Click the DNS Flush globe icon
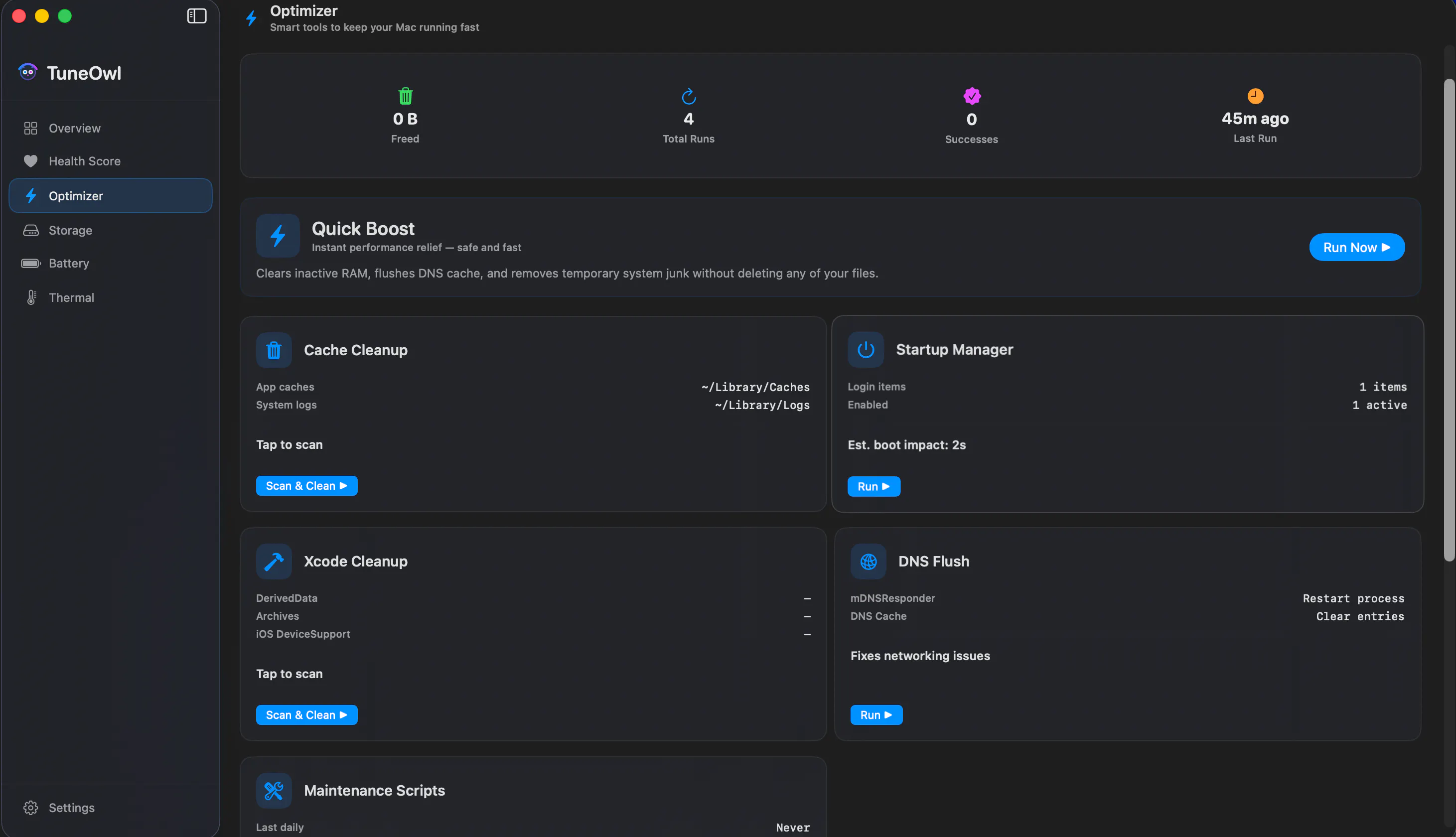Viewport: 1456px width, 837px height. pos(868,561)
